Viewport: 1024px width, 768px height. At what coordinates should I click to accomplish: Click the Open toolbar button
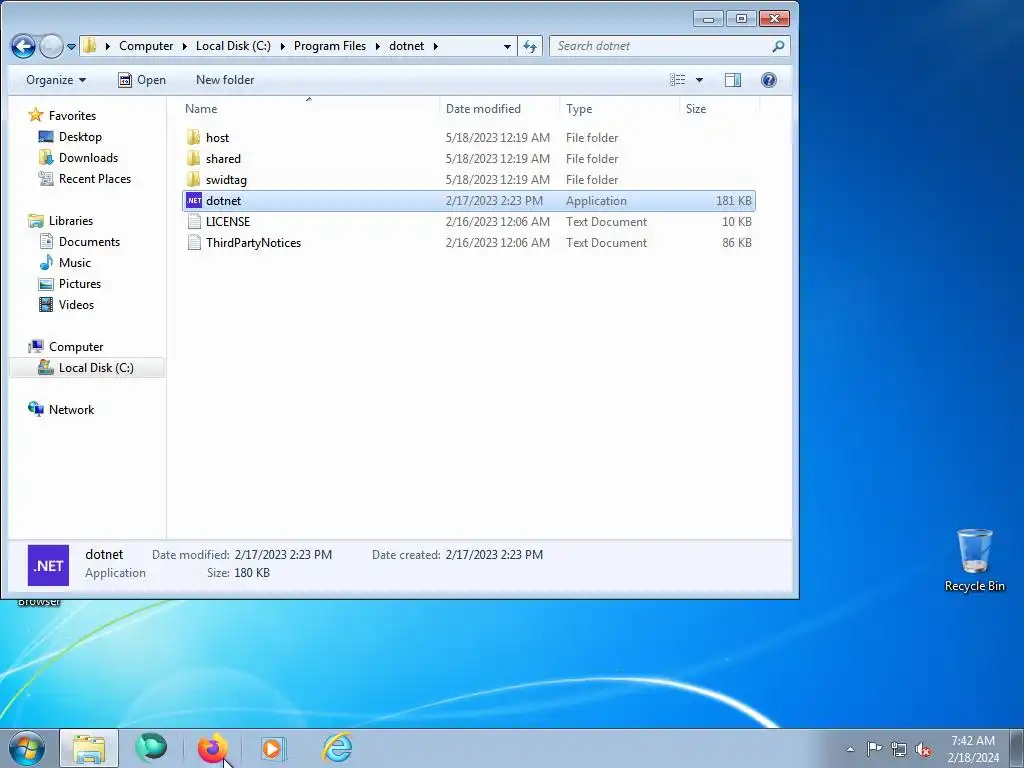pyautogui.click(x=142, y=80)
